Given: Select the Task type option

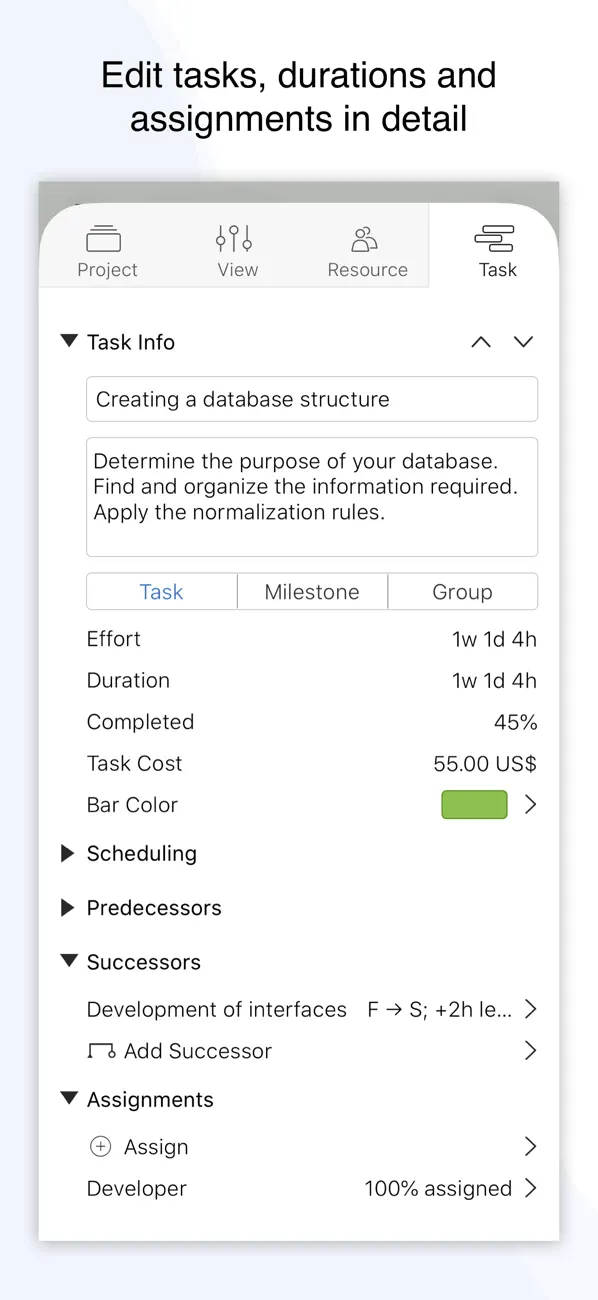Looking at the screenshot, I should tap(161, 591).
